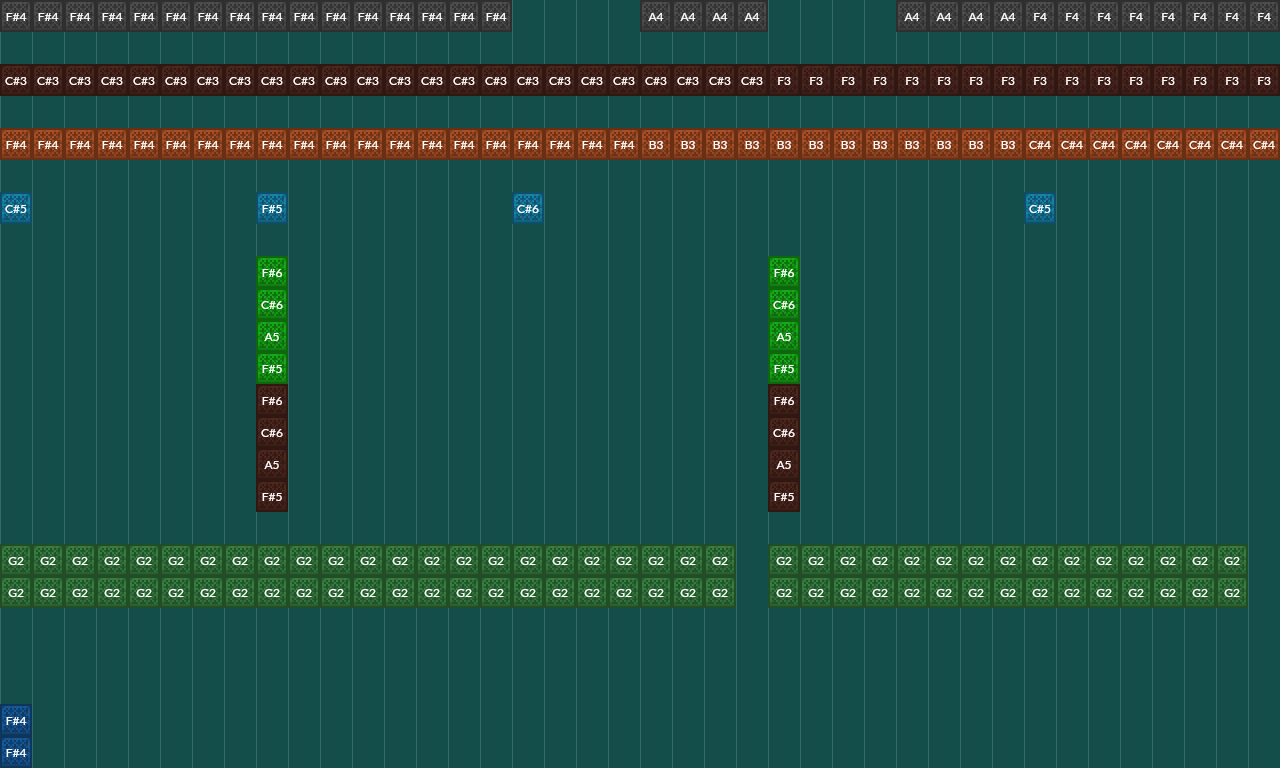This screenshot has width=1280, height=768.
Task: Select the last gray F4 note in top row
Action: (1264, 16)
